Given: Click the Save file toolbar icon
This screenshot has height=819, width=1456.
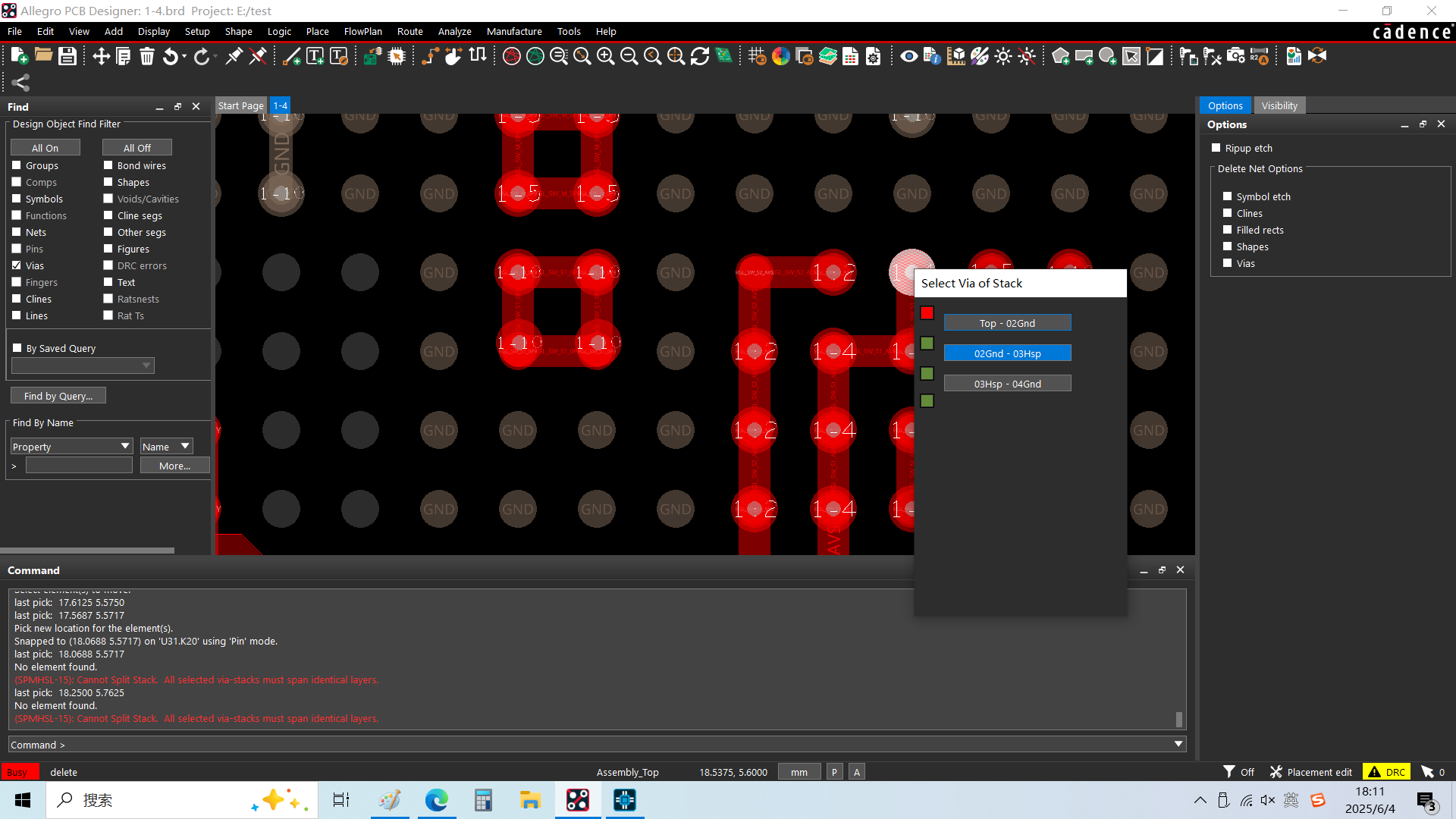Looking at the screenshot, I should (67, 56).
